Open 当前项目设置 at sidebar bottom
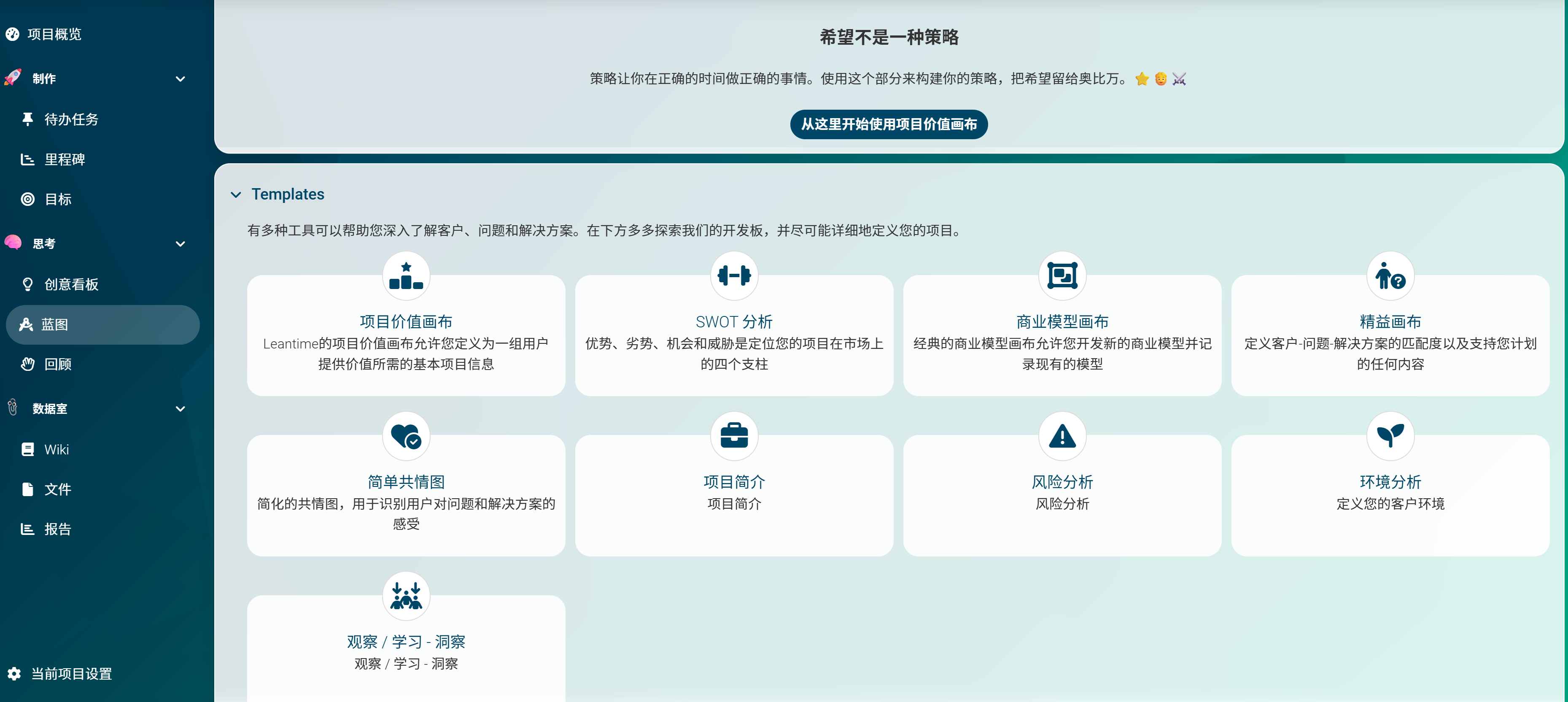The image size is (1568, 702). 71,673
